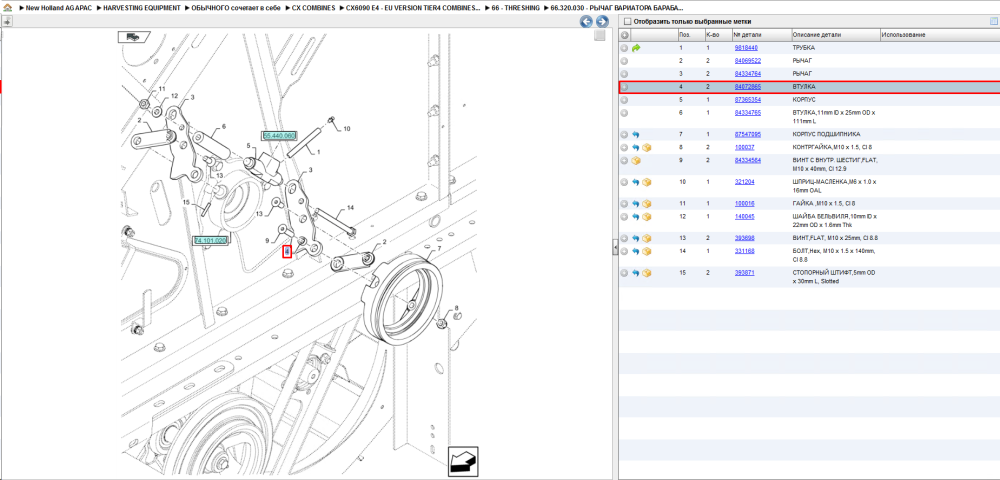Click the vehicle front direction icon
This screenshot has width=1000, height=480.
133,38
